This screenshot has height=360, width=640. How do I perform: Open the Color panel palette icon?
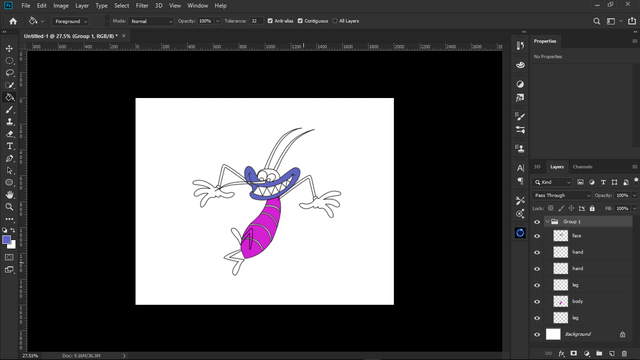click(x=520, y=65)
